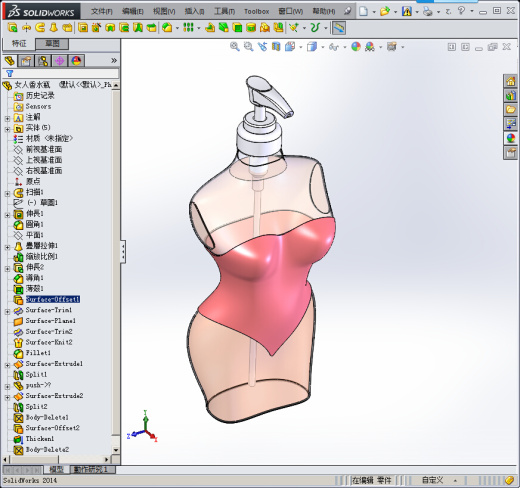Click the Edit Appearance color ball toolbar icon
Viewport: 520px width, 488px height.
point(356,47)
